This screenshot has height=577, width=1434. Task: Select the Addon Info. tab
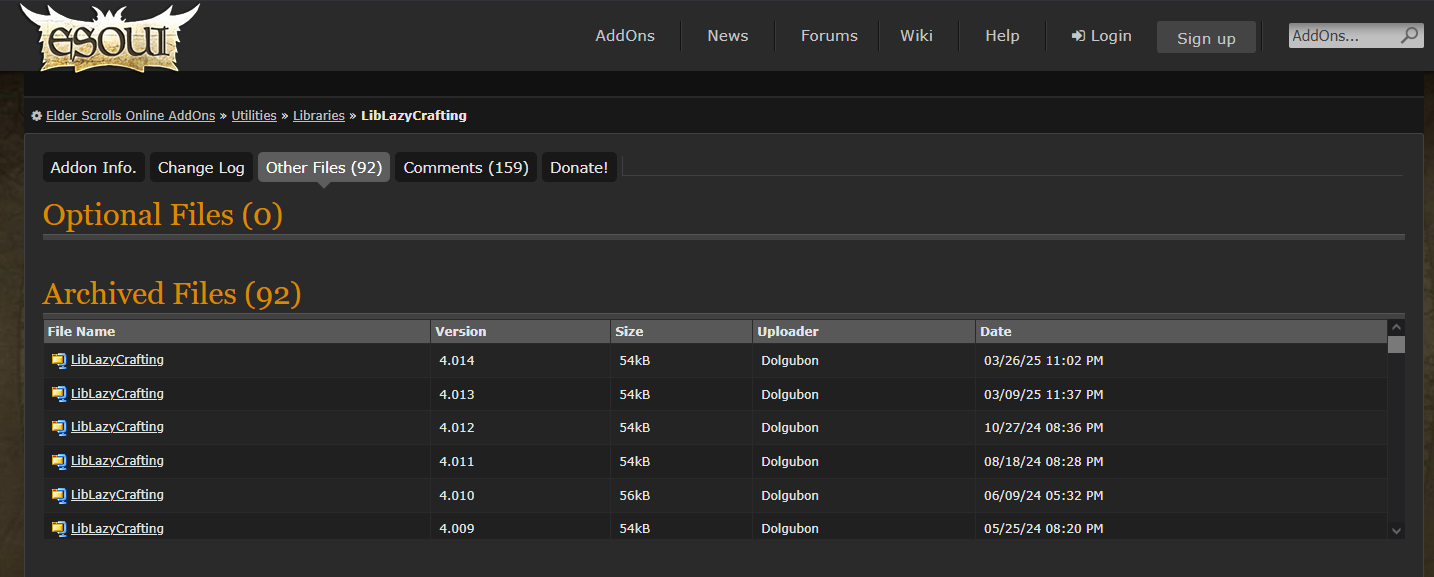[93, 168]
